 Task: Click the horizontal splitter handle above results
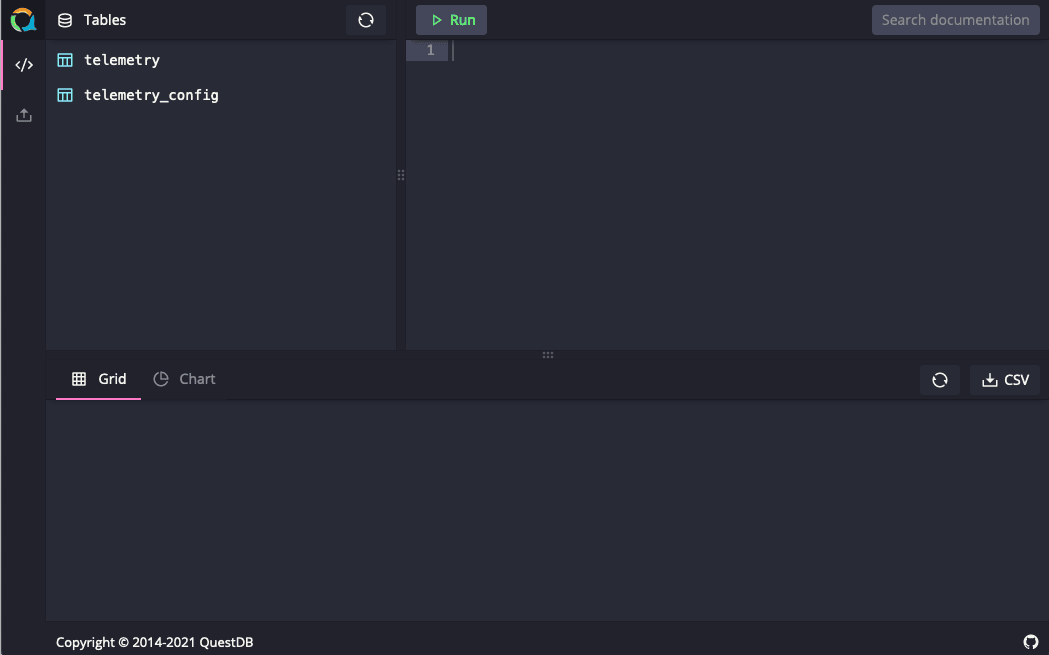(x=548, y=355)
